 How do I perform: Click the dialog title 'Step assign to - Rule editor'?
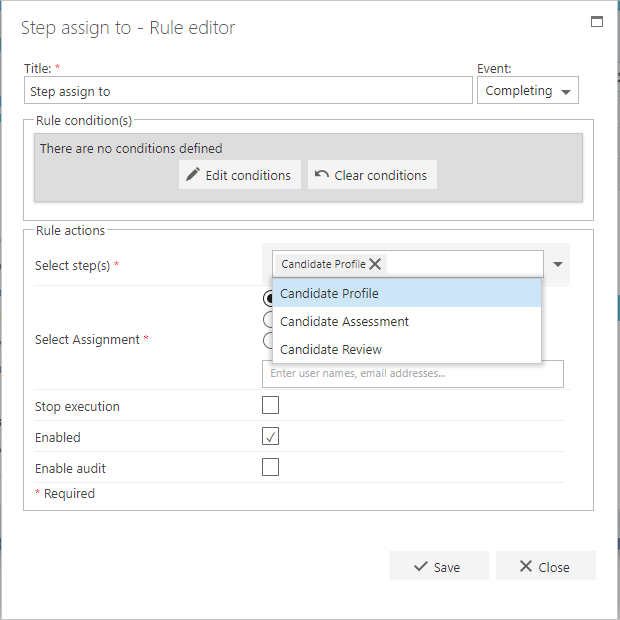[x=128, y=28]
